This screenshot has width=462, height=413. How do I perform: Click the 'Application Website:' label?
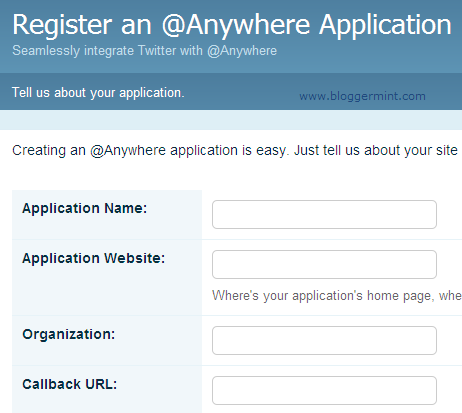(94, 258)
